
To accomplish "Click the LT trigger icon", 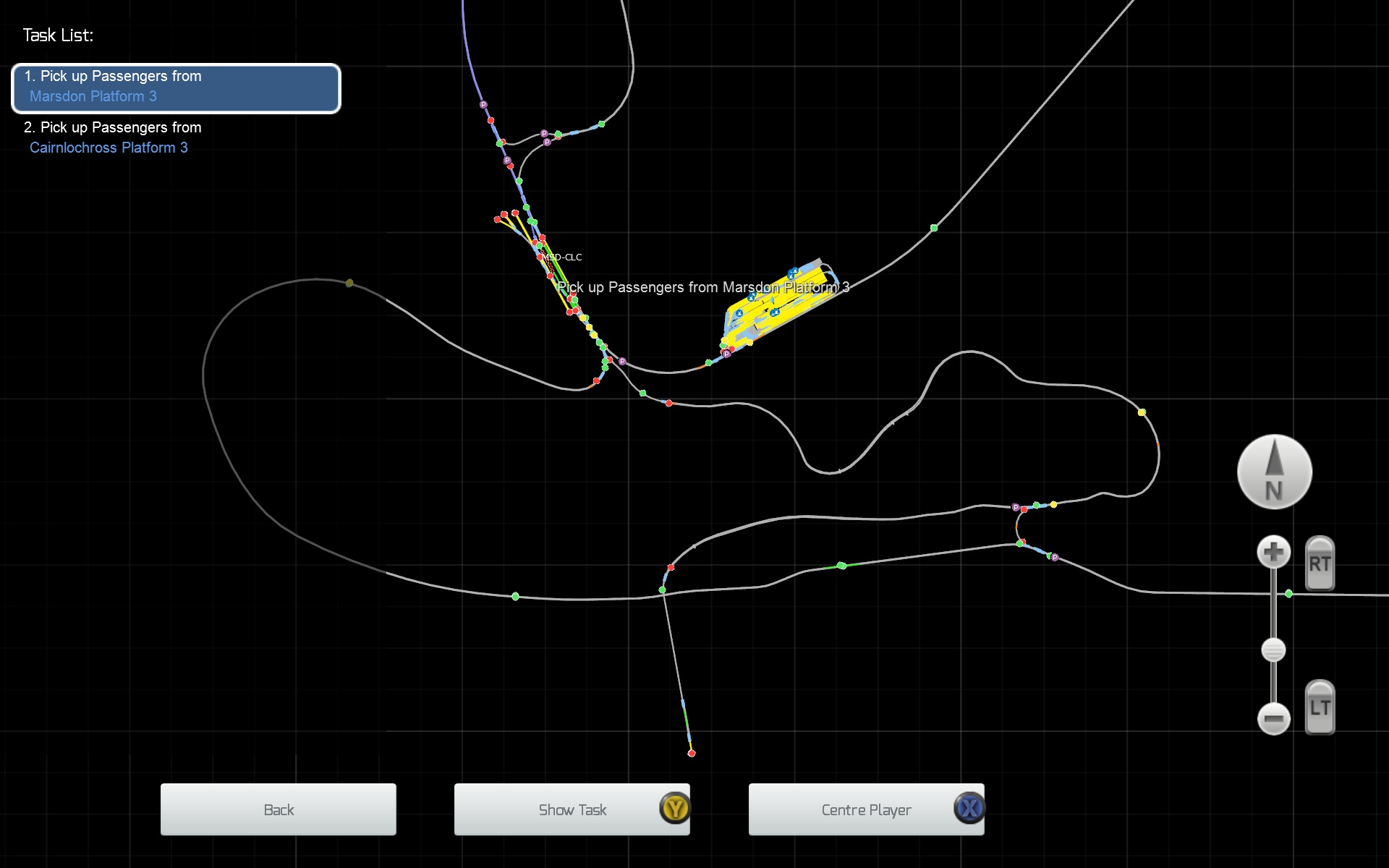I will (x=1320, y=707).
